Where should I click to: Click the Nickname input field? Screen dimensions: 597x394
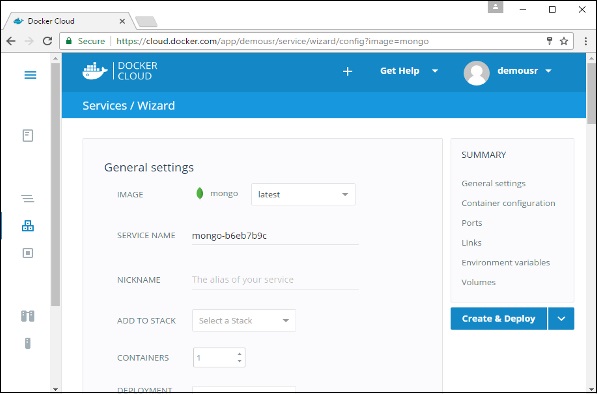click(x=275, y=280)
